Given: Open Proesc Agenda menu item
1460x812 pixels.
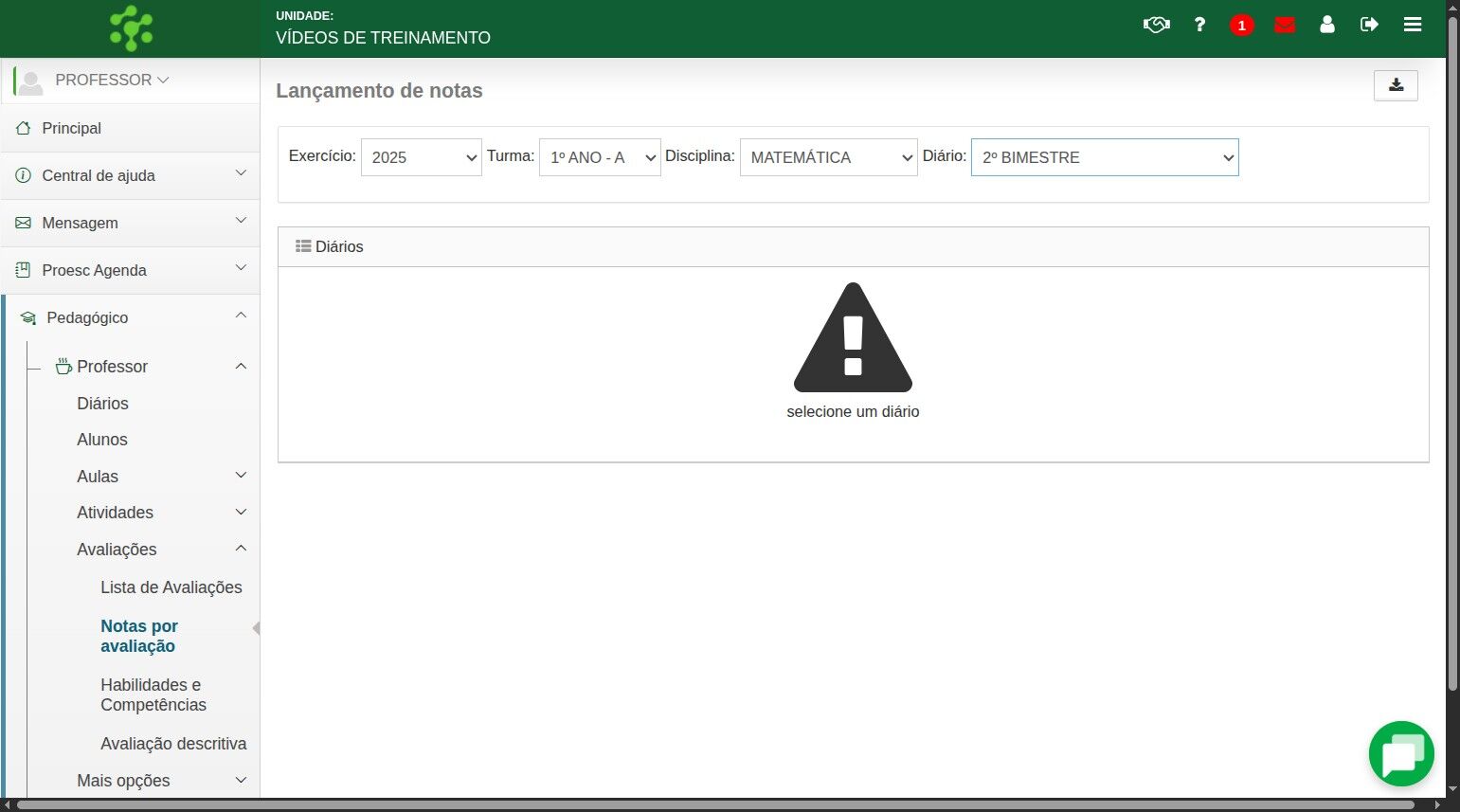Looking at the screenshot, I should coord(130,270).
